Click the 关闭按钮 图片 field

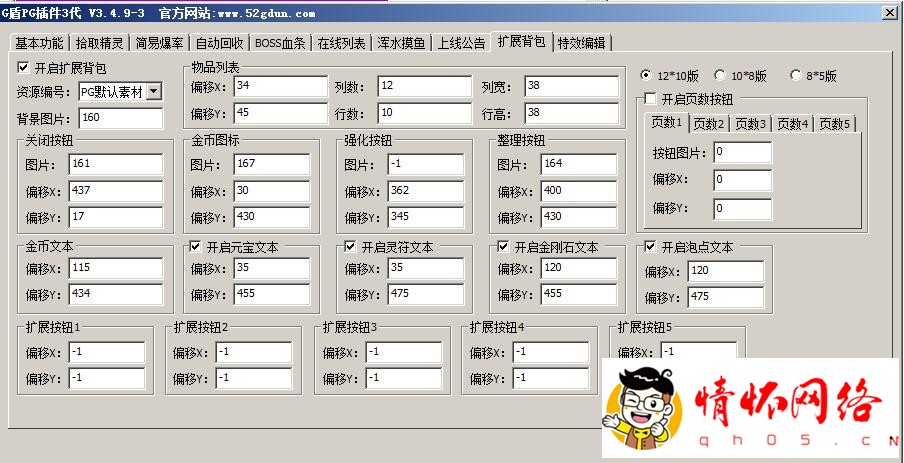[116, 164]
